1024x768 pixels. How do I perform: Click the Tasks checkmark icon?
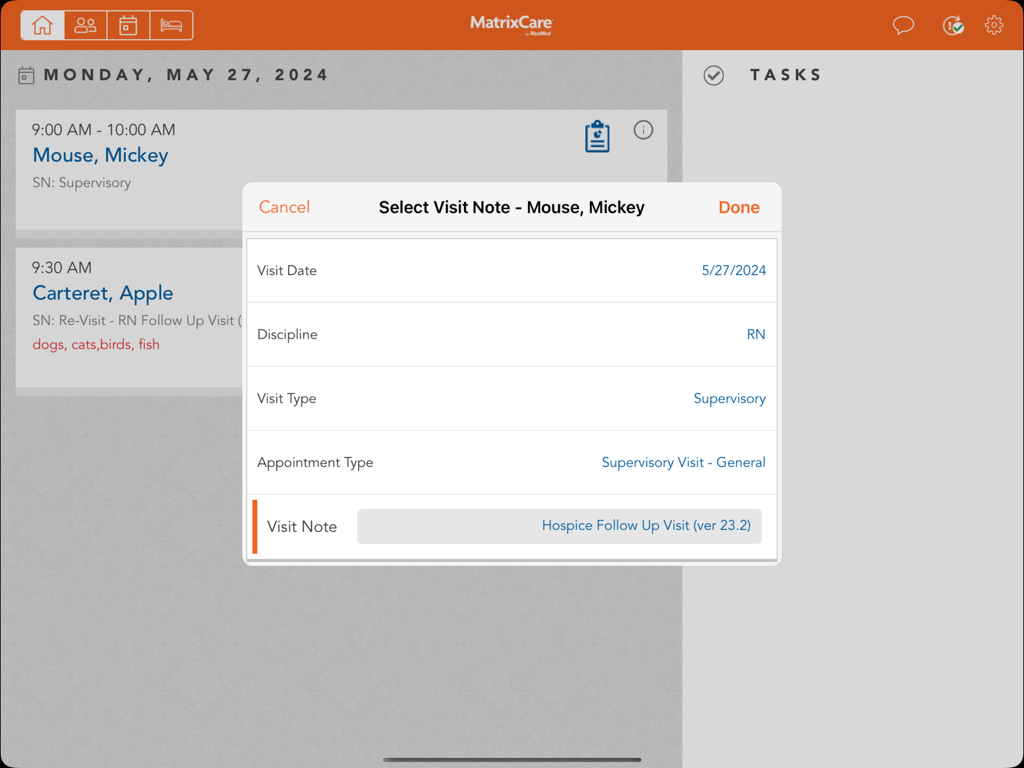click(714, 74)
